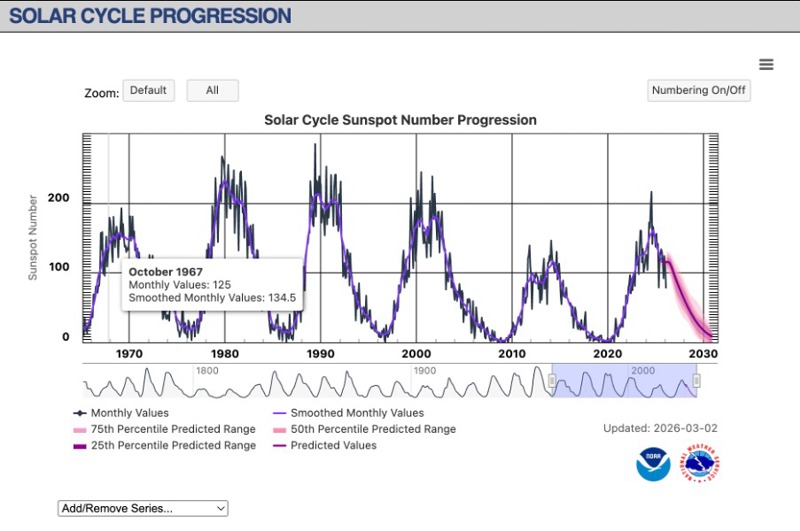Viewport: 800px width, 531px height.
Task: Open the chart hamburger context menu
Action: pyautogui.click(x=766, y=65)
